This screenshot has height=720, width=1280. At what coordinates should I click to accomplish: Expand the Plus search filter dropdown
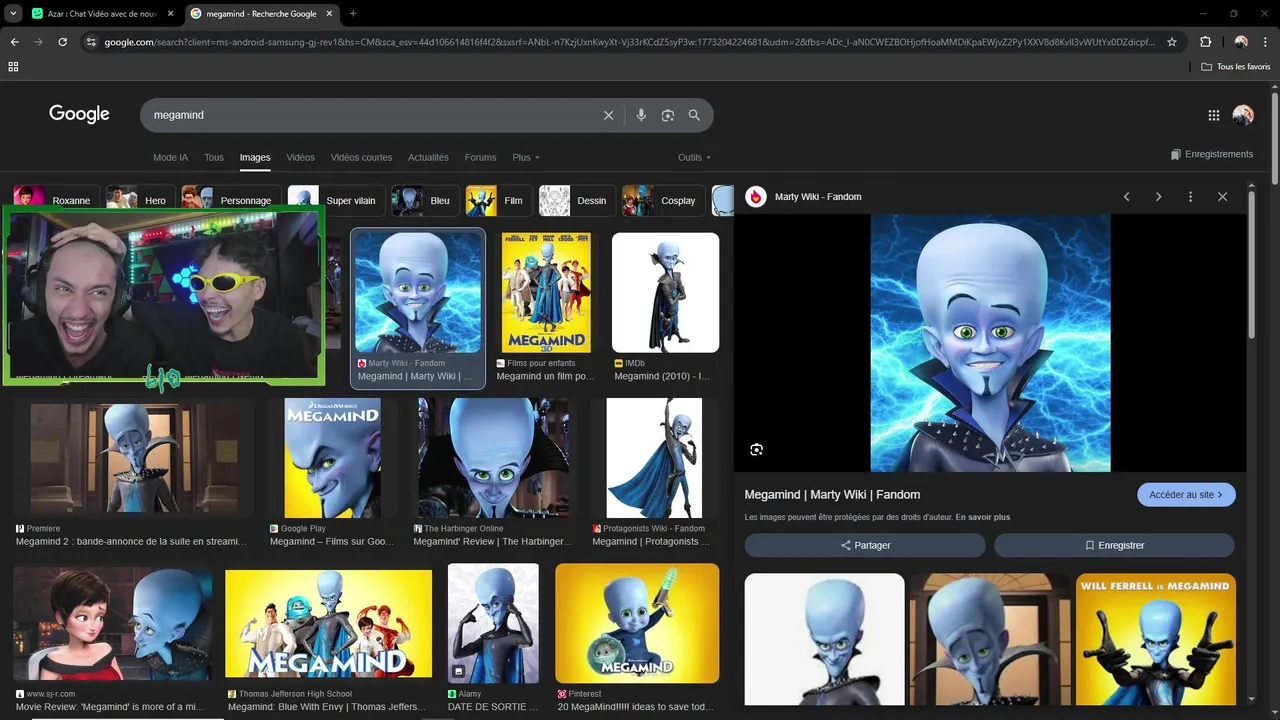(x=526, y=158)
